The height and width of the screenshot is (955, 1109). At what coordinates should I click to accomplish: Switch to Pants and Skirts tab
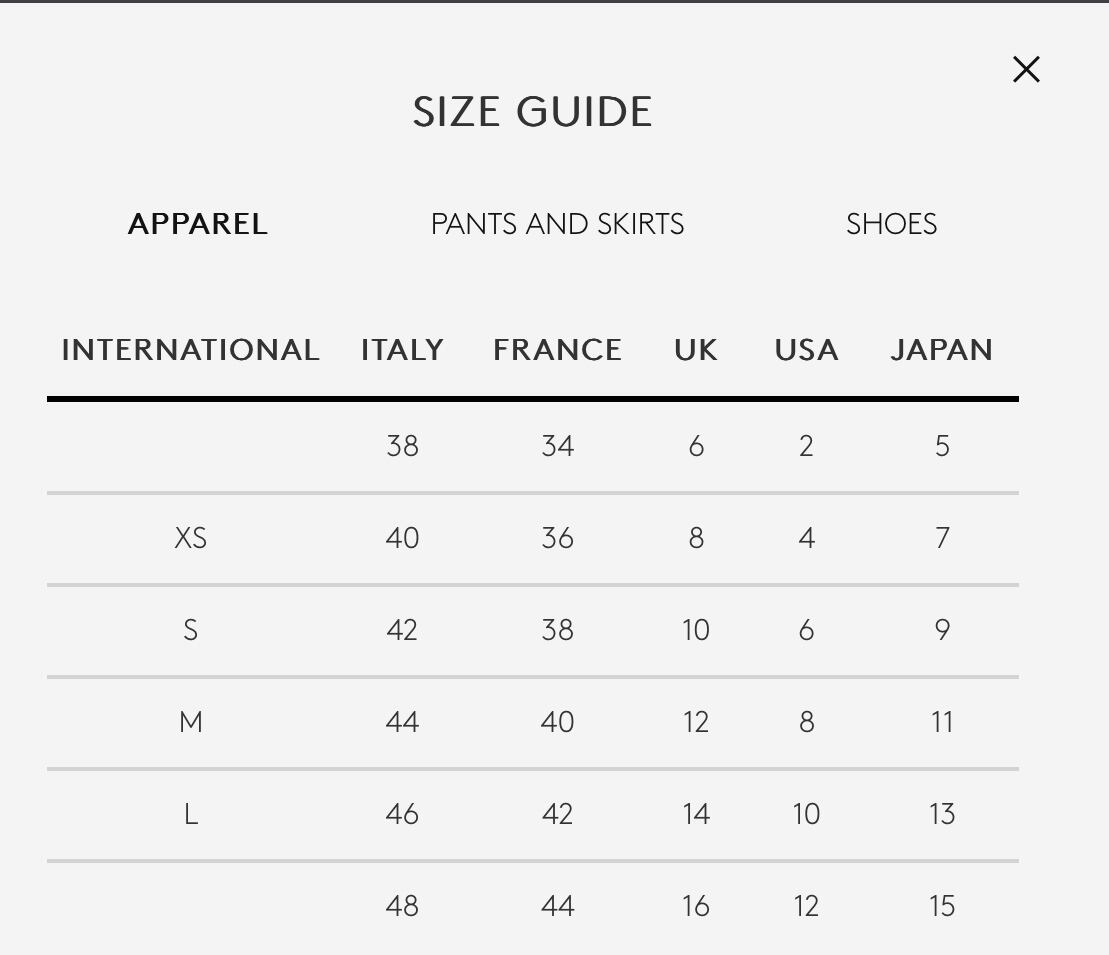(x=557, y=224)
